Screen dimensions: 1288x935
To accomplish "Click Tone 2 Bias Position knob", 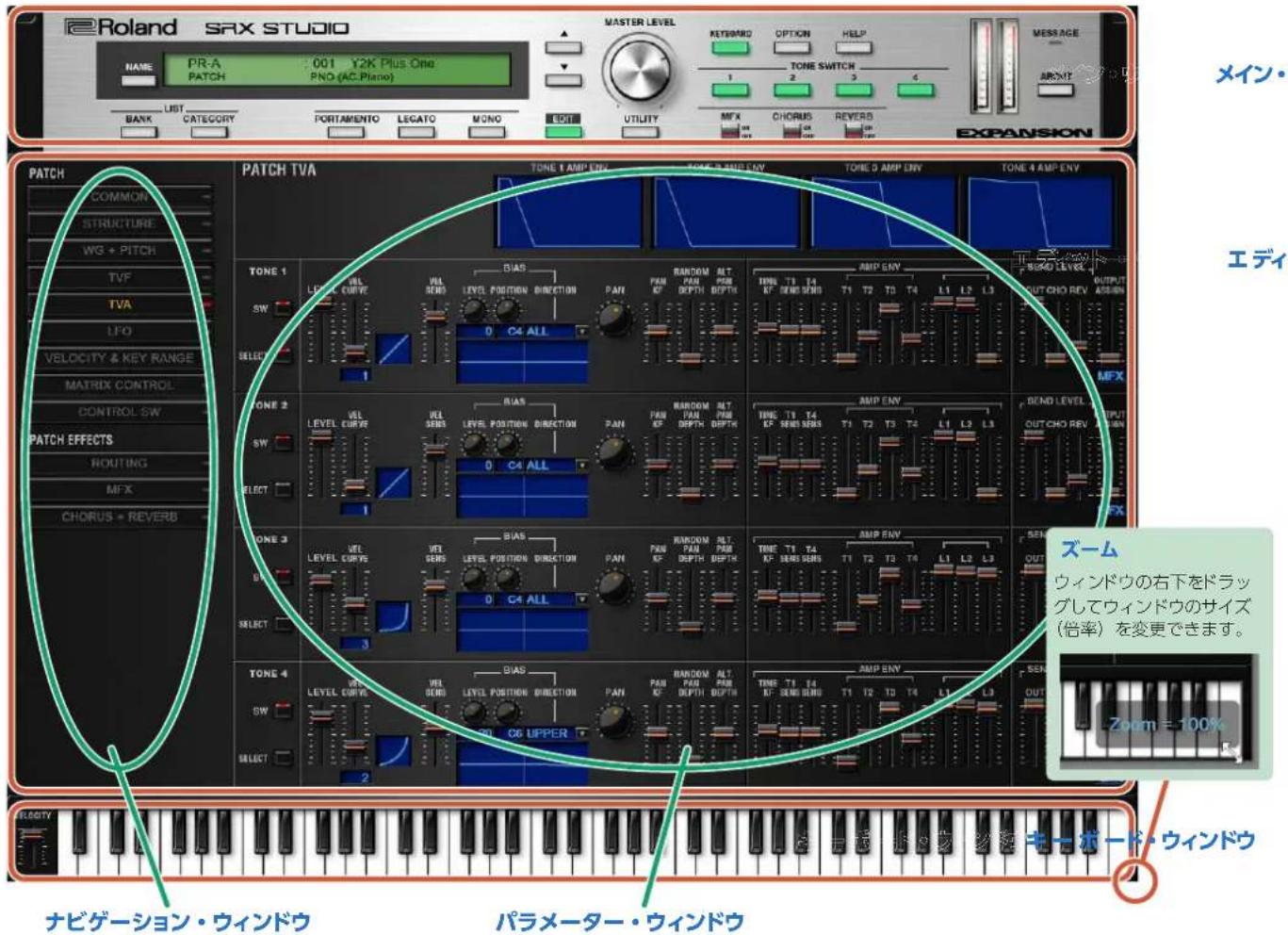I will point(507,443).
